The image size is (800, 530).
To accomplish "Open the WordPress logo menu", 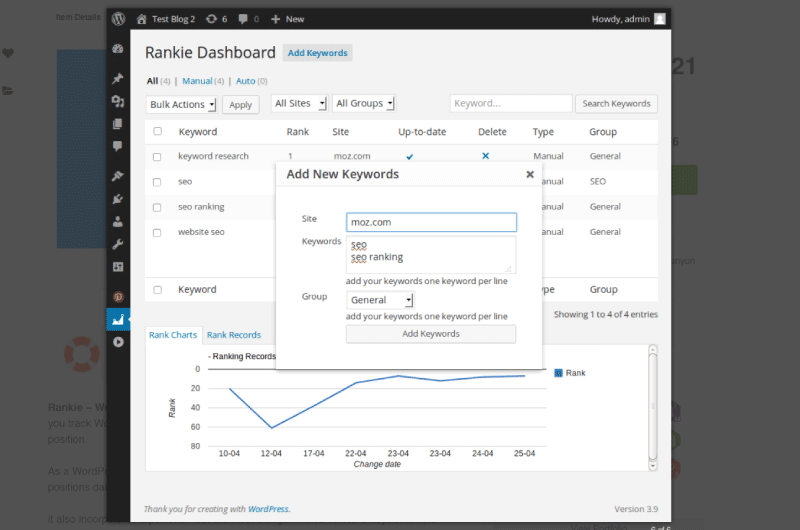I will point(118,19).
